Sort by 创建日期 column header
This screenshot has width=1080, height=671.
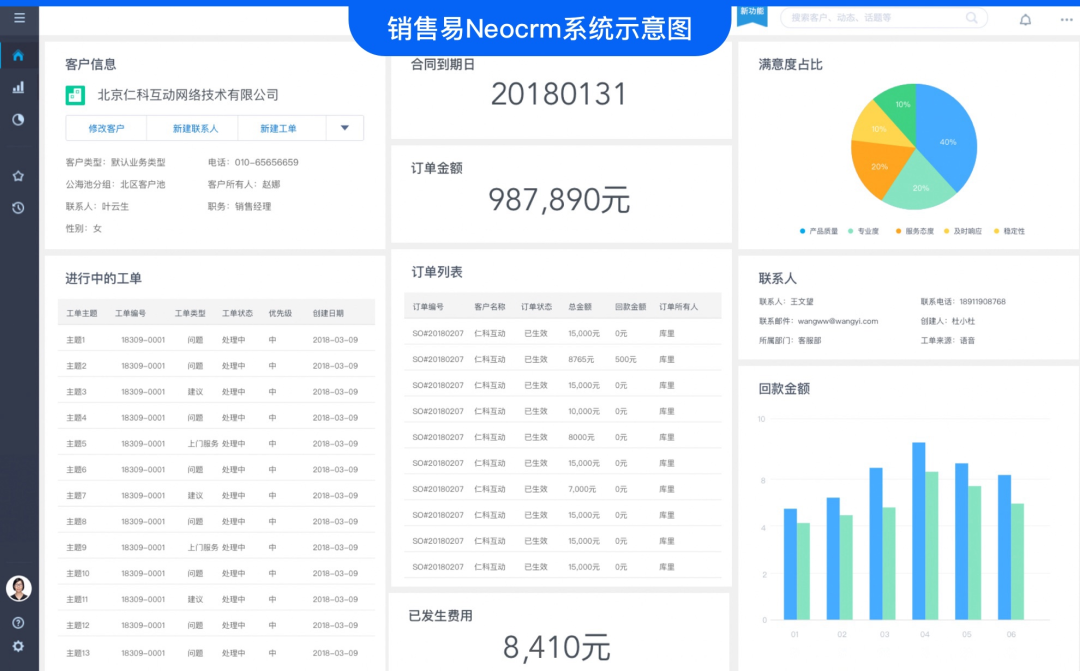tap(327, 313)
